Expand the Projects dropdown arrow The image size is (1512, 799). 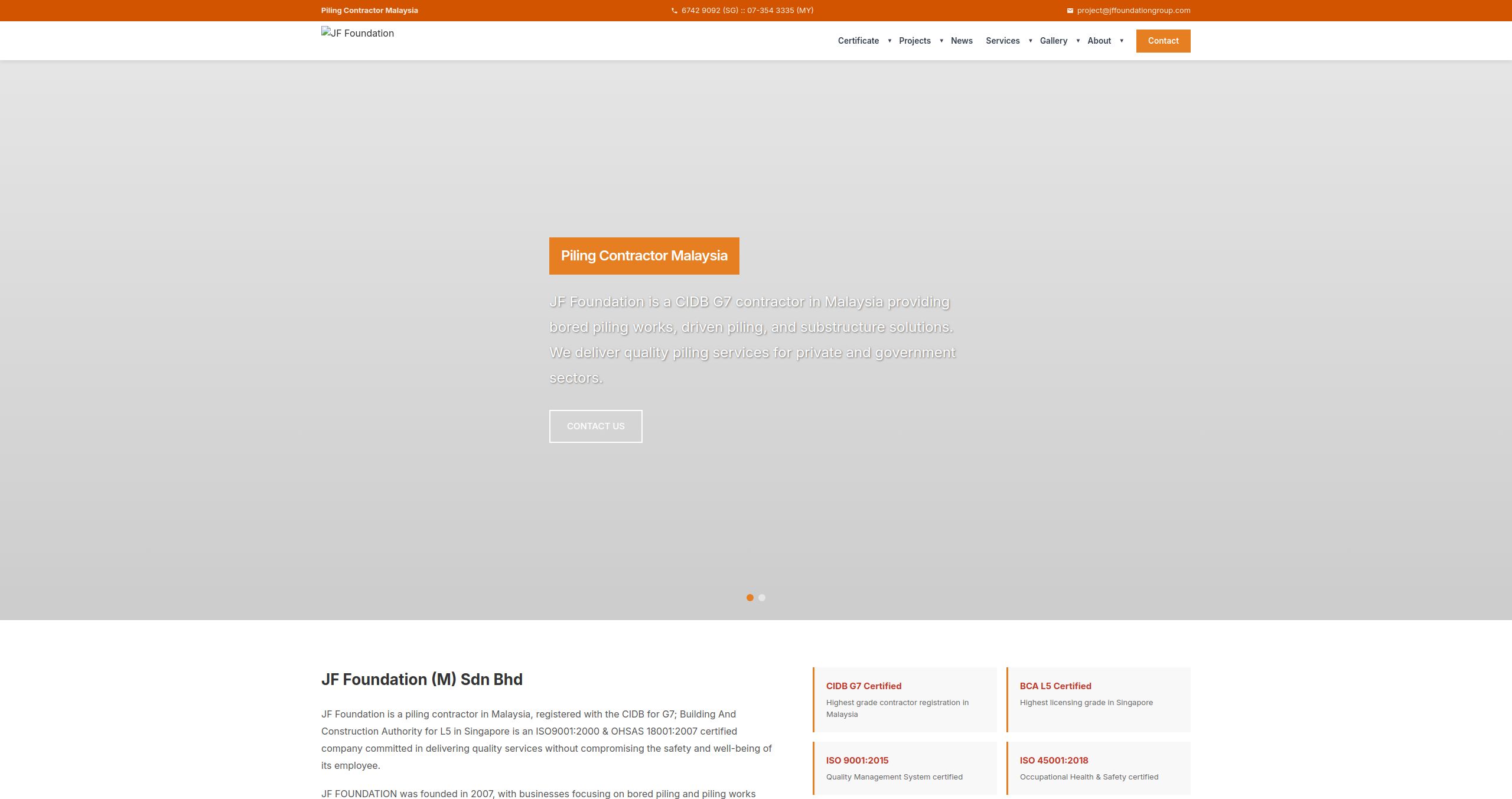tap(941, 41)
